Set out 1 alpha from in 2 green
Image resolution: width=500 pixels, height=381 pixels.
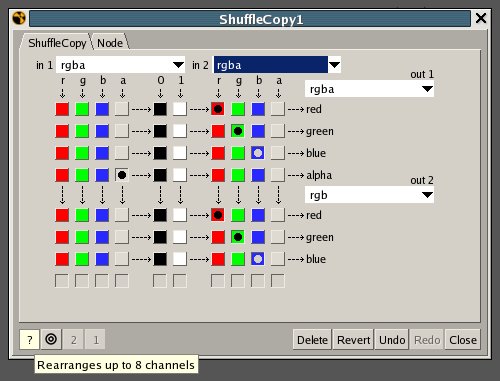click(x=238, y=175)
